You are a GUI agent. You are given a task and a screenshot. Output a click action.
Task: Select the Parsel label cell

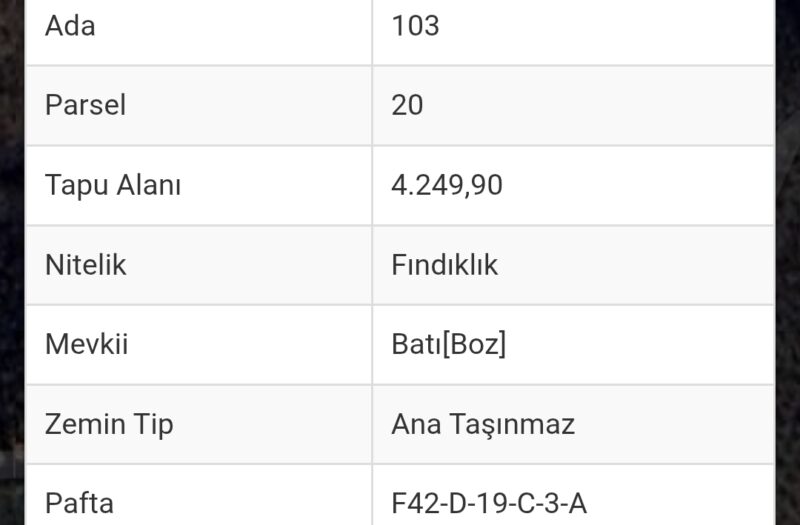tap(198, 106)
